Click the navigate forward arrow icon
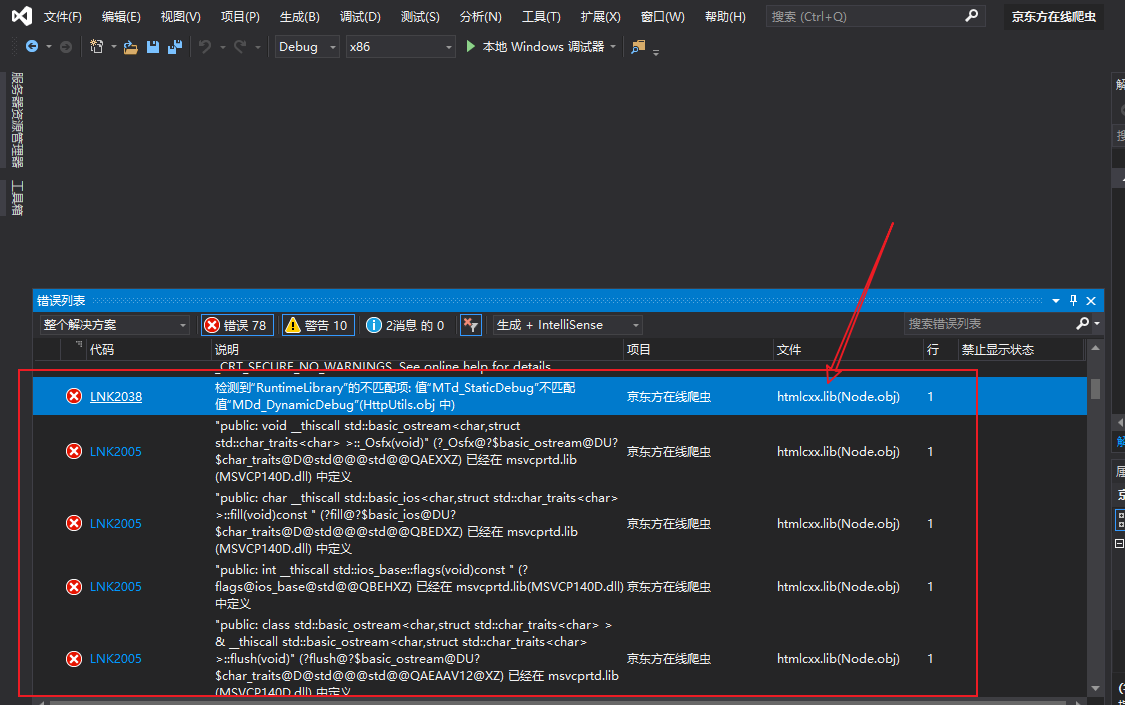This screenshot has height=705, width=1125. coord(66,47)
